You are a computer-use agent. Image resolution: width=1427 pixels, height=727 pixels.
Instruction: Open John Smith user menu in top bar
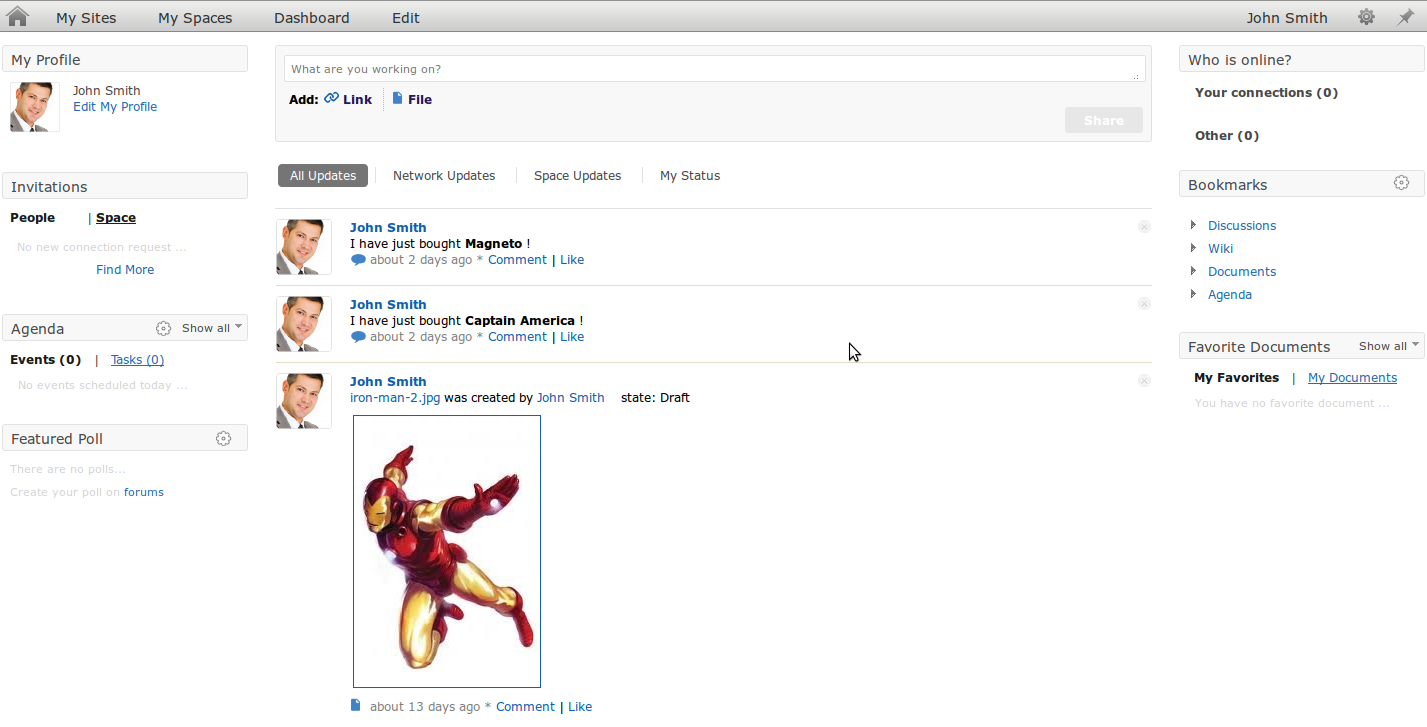tap(1287, 18)
